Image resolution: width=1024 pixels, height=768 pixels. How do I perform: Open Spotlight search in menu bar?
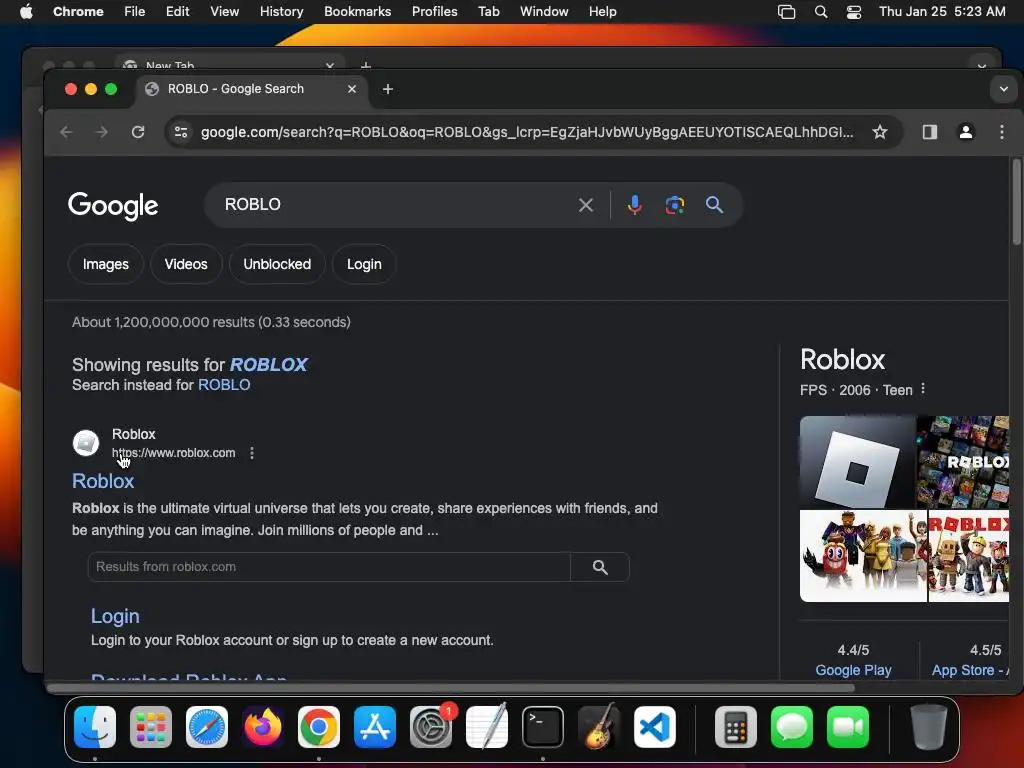tap(821, 12)
